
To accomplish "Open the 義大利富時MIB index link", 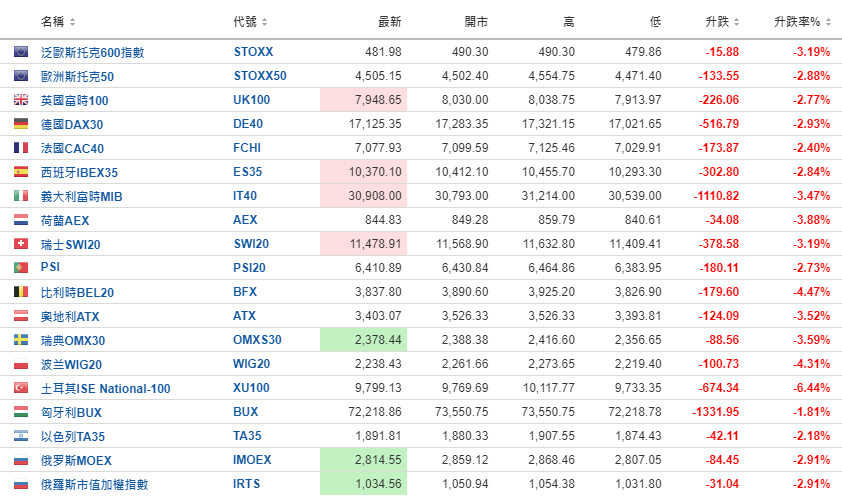I will point(81,196).
